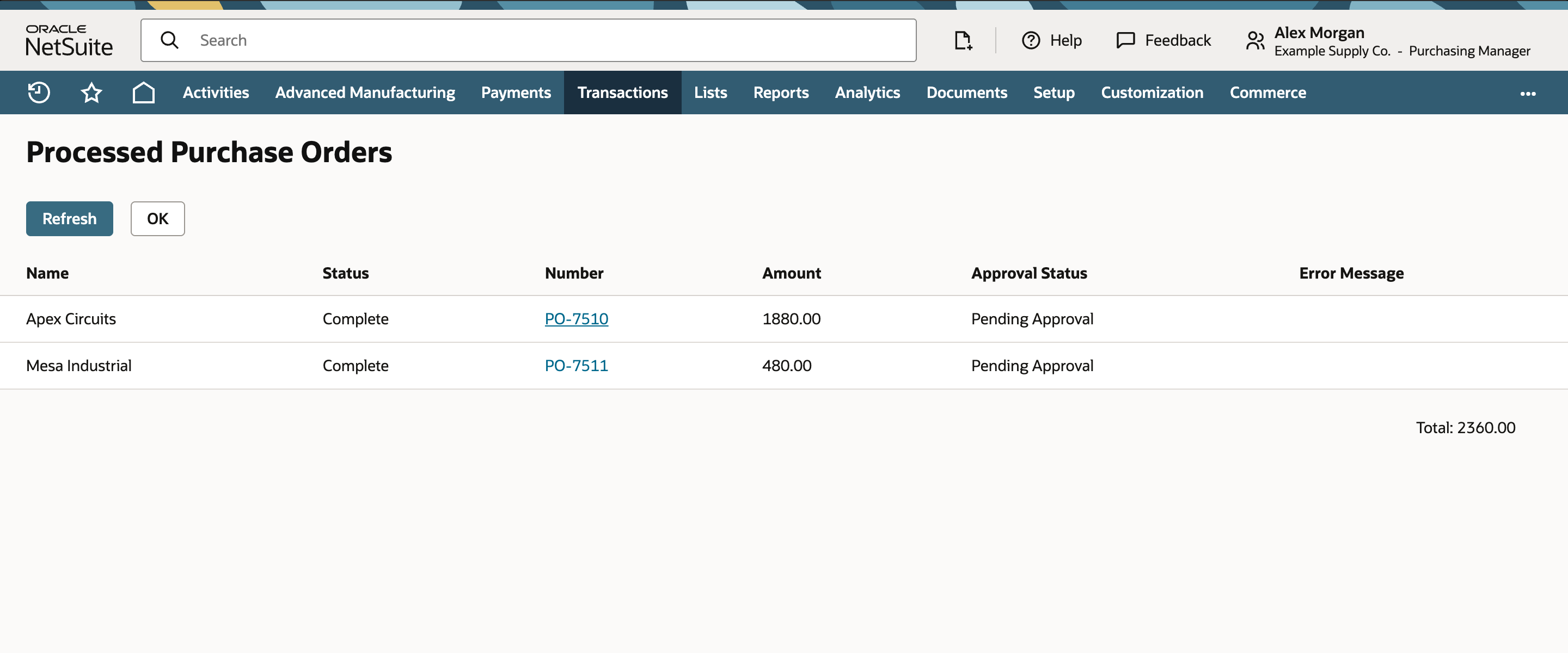Image resolution: width=1568 pixels, height=653 pixels.
Task: Focus the global Search field
Action: point(528,40)
